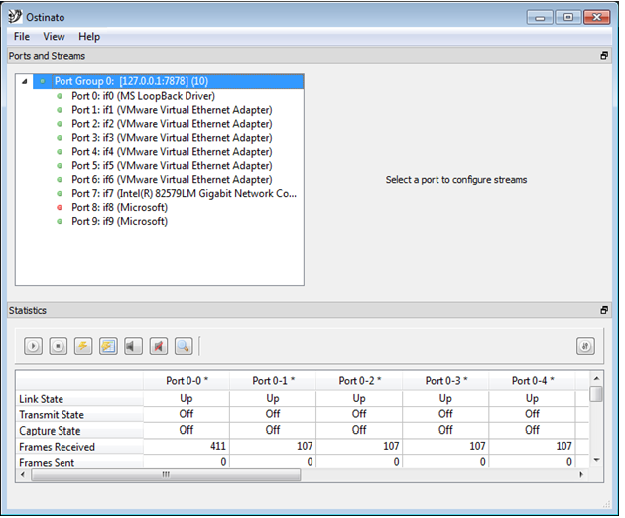This screenshot has height=518, width=625.
Task: Open the stats column filter button
Action: pos(585,346)
